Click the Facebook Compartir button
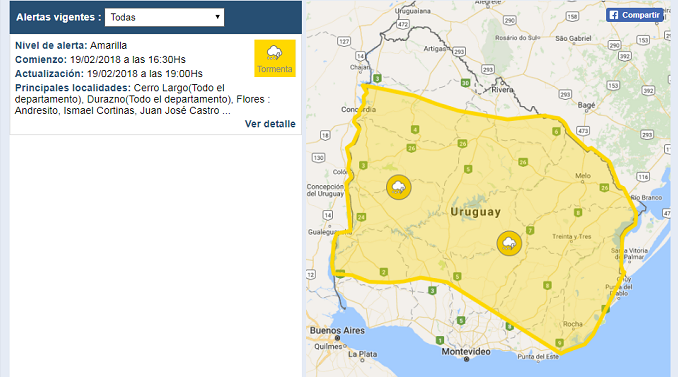Image resolution: width=678 pixels, height=377 pixels. (x=634, y=15)
